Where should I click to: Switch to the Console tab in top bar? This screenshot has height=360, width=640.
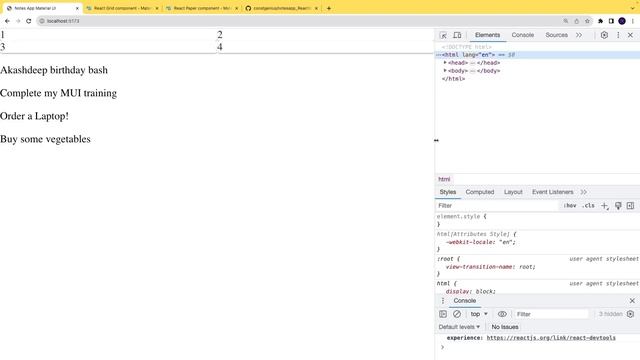click(522, 35)
